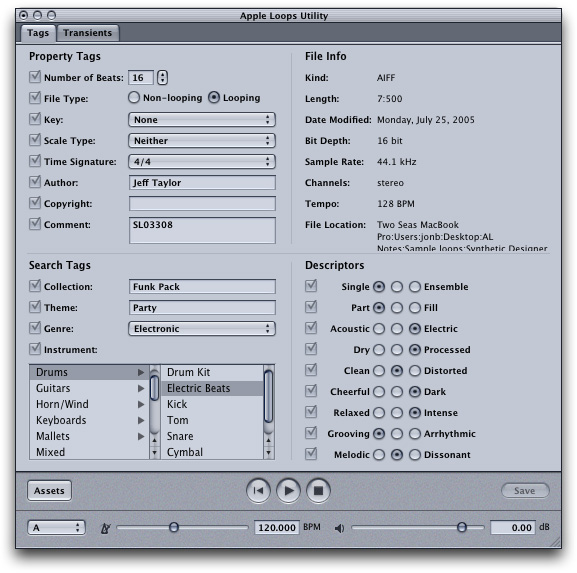Choose the Fill descriptor radio button

415,308
